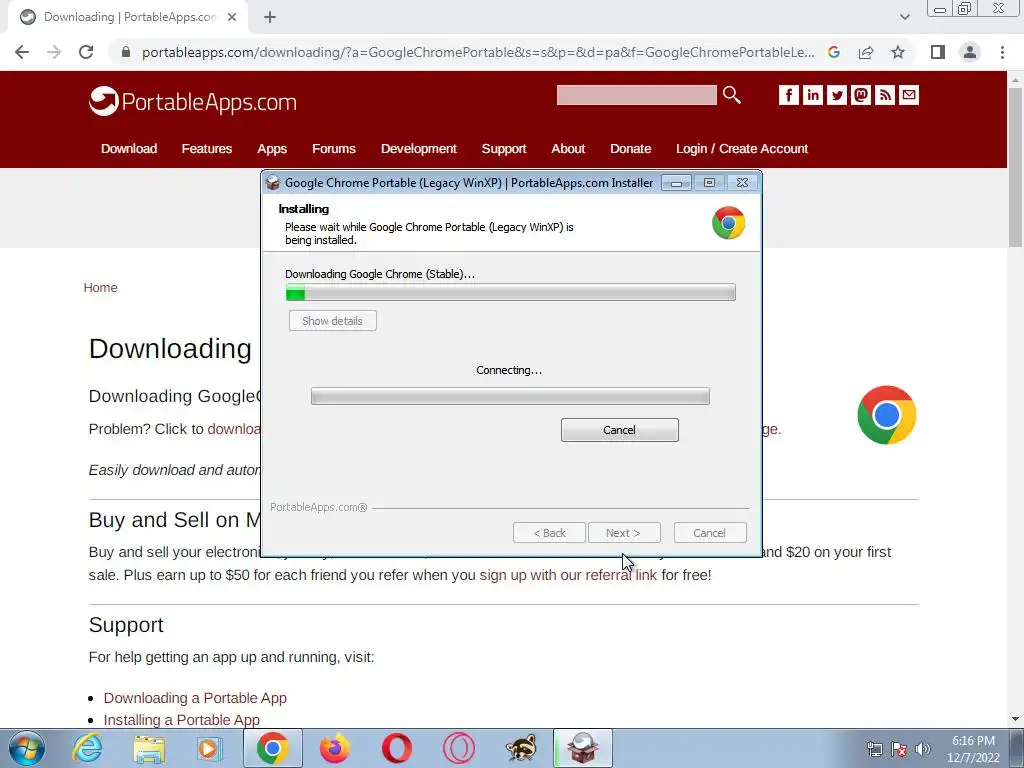Click the volume speaker tray icon
Image resolution: width=1024 pixels, height=768 pixels.
pyautogui.click(x=922, y=749)
